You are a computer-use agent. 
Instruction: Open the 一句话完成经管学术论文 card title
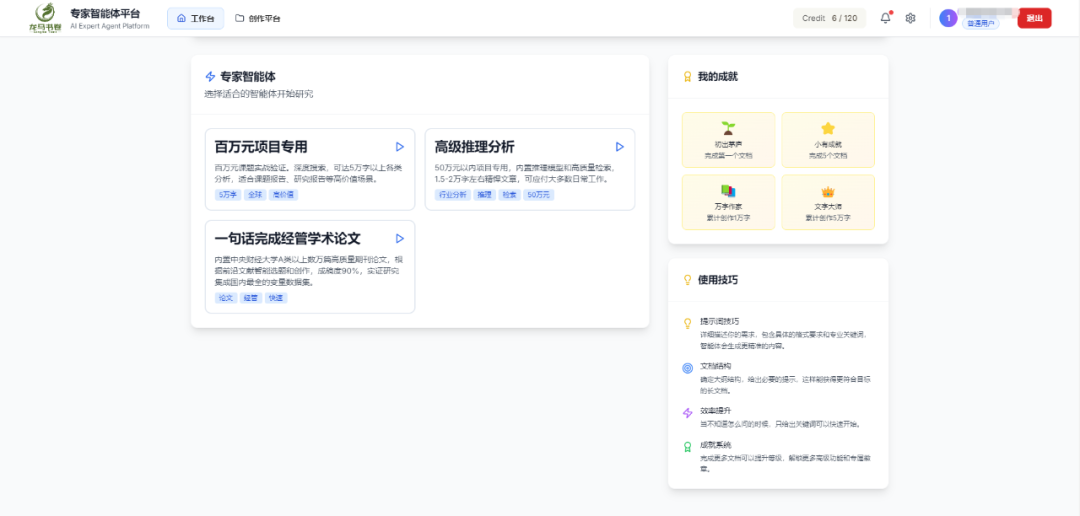pos(287,238)
